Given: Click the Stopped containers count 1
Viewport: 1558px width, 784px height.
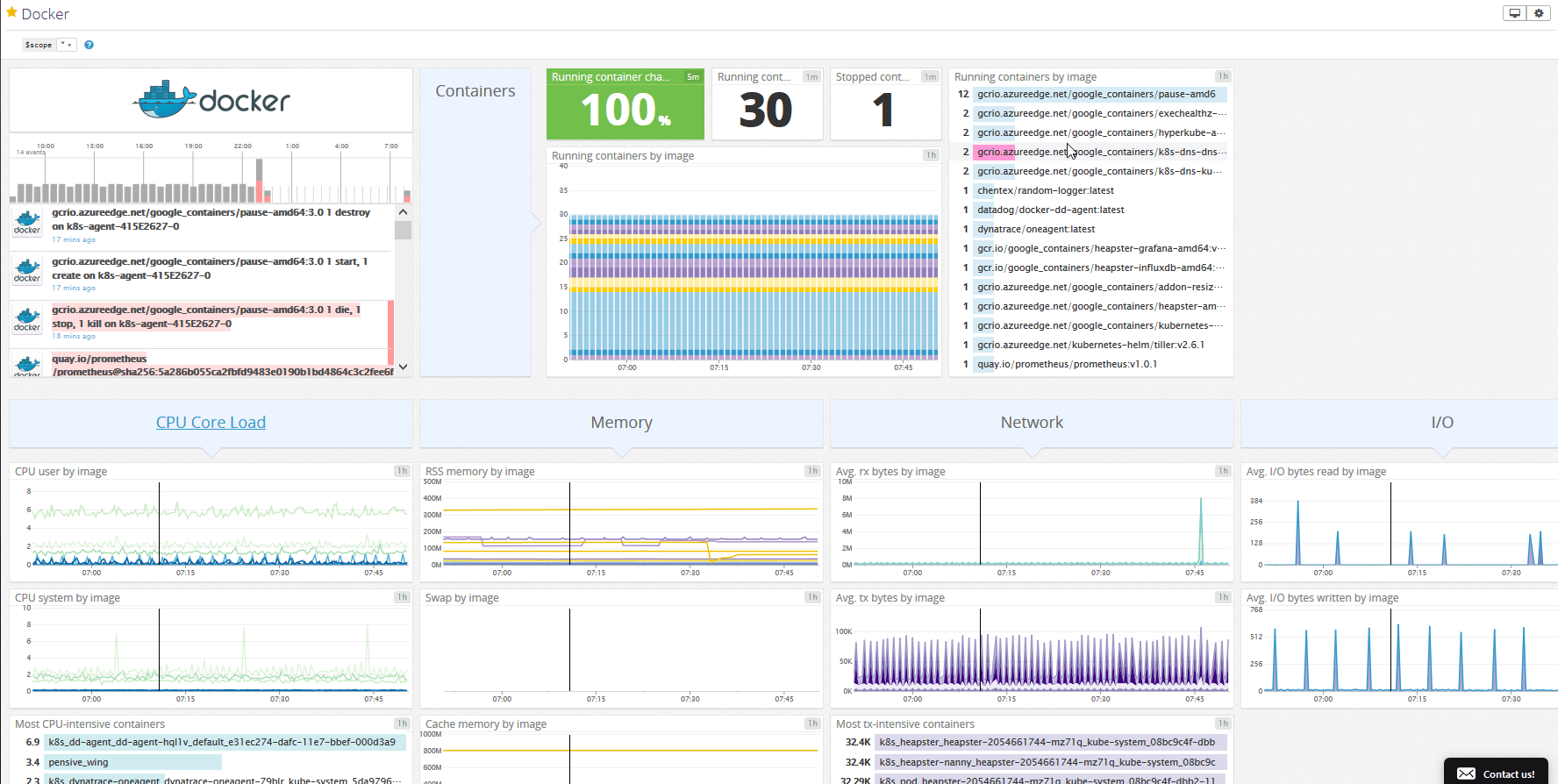Looking at the screenshot, I should (883, 110).
